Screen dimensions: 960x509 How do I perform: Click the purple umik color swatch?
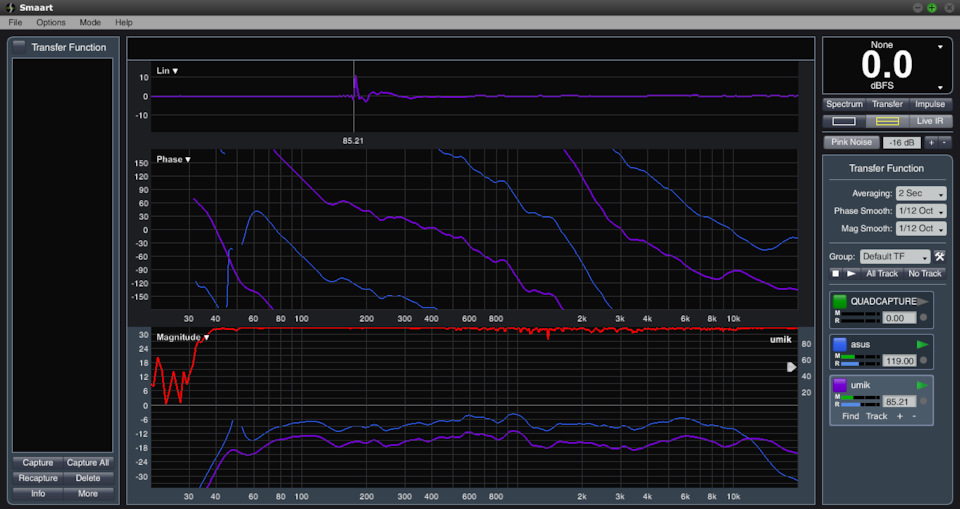(x=840, y=385)
